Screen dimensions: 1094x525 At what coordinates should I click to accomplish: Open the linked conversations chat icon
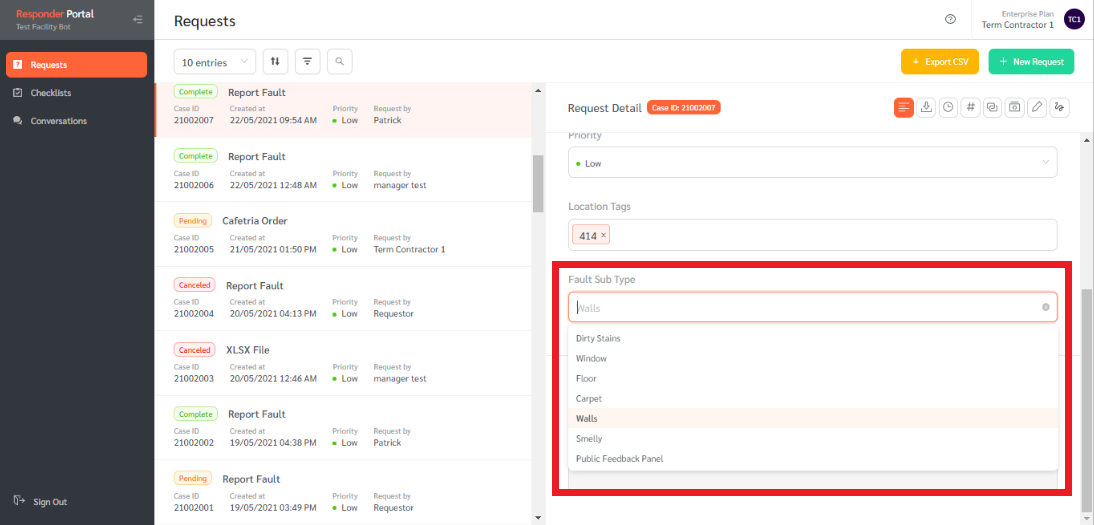(x=993, y=107)
